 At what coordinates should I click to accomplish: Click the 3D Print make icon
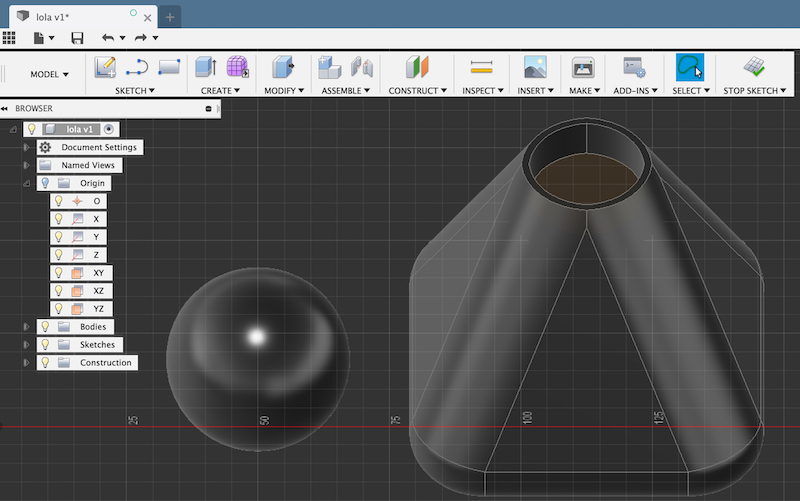(x=583, y=67)
